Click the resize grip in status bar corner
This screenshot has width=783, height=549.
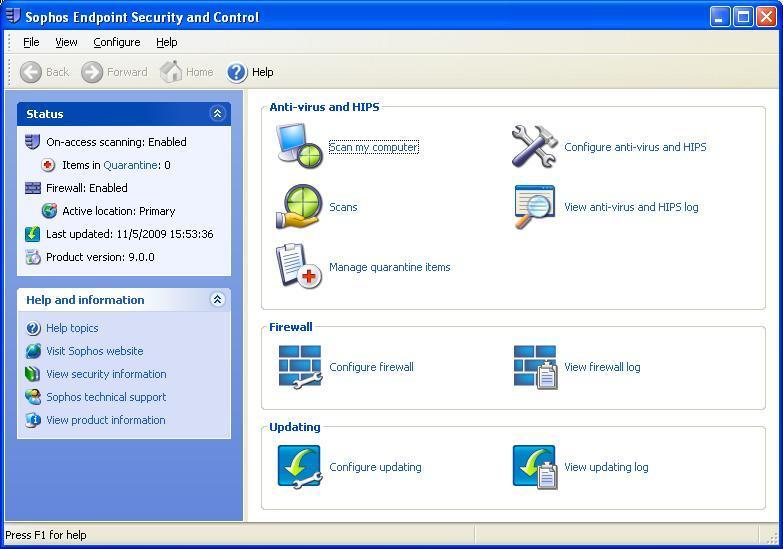(773, 537)
